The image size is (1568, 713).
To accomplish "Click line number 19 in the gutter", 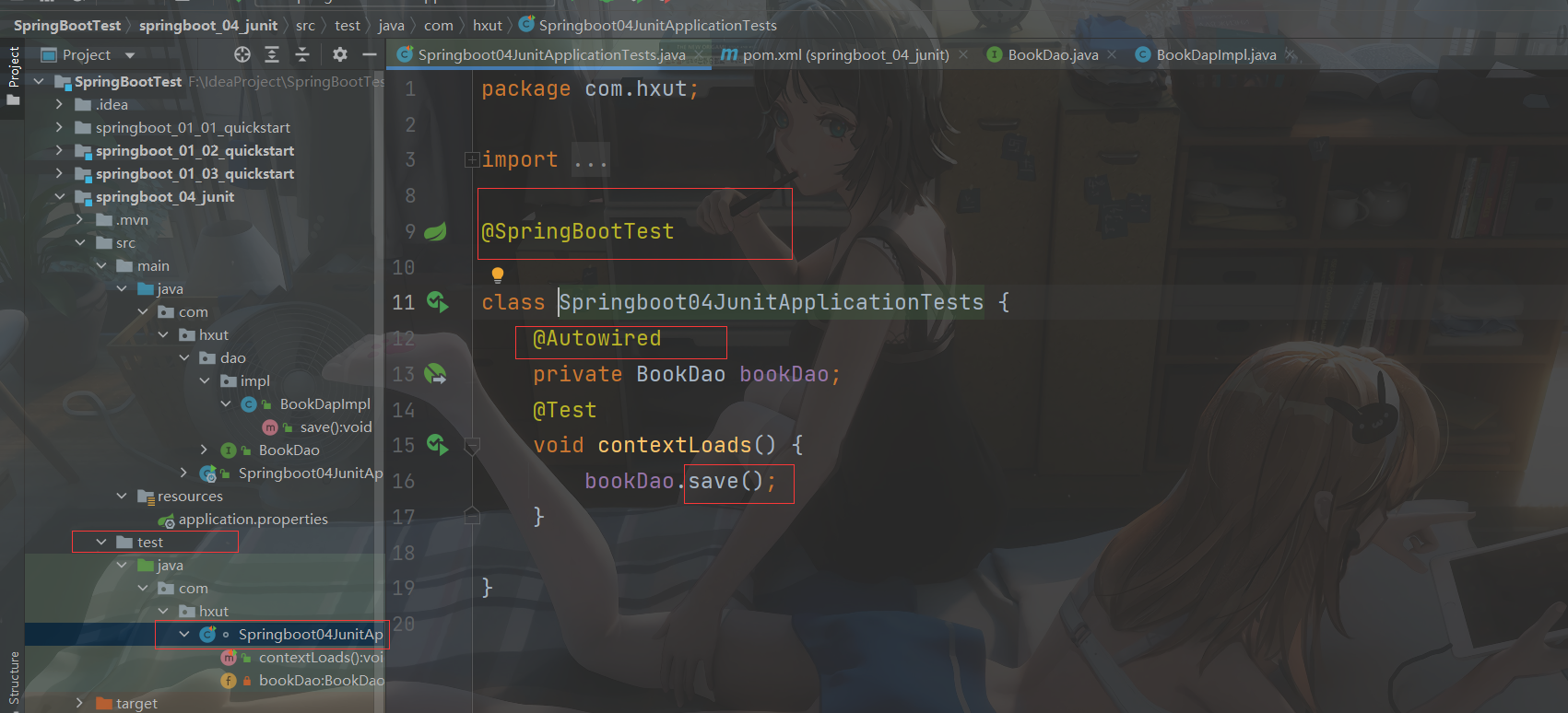I will pyautogui.click(x=404, y=588).
